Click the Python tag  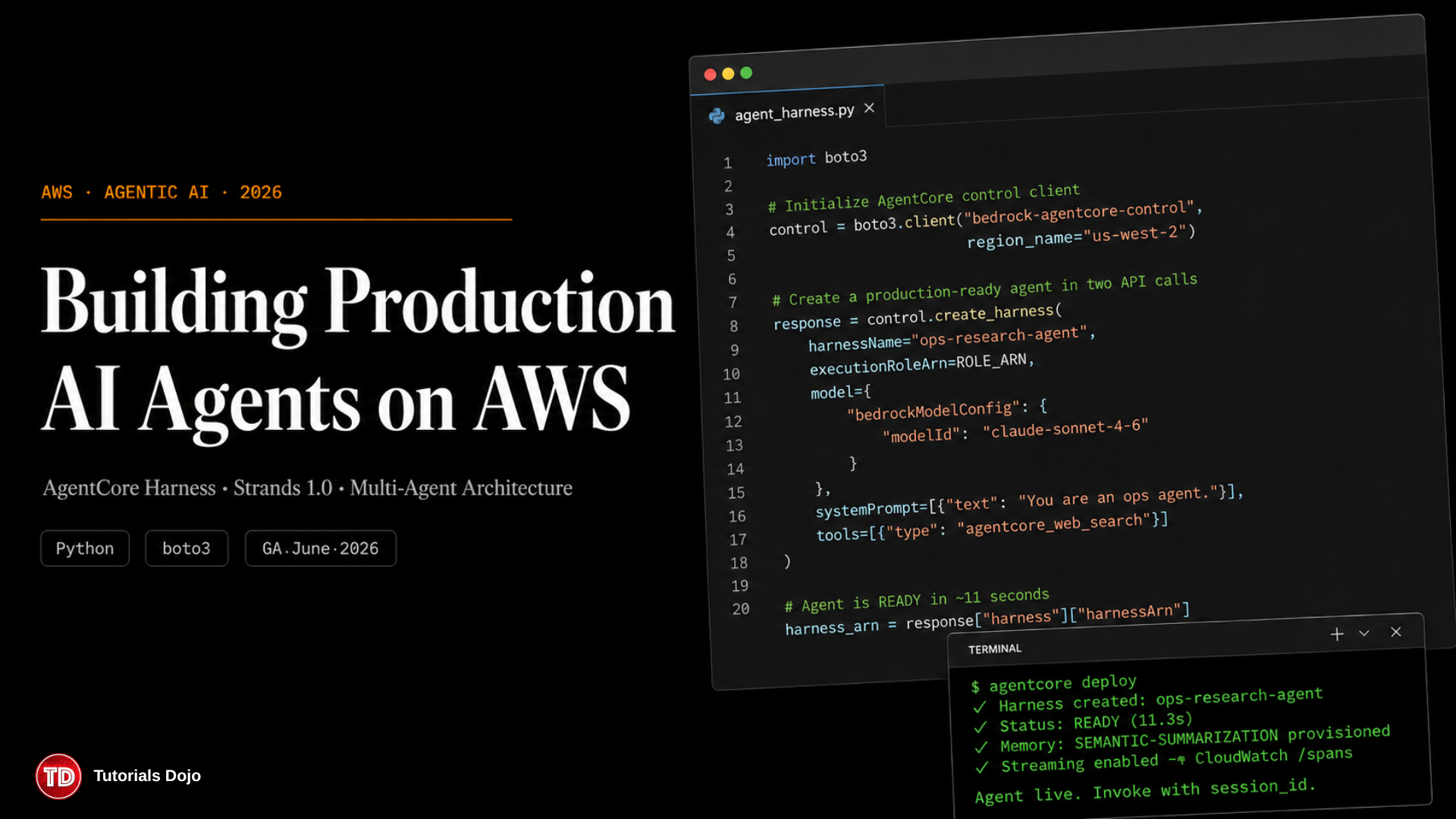[85, 548]
